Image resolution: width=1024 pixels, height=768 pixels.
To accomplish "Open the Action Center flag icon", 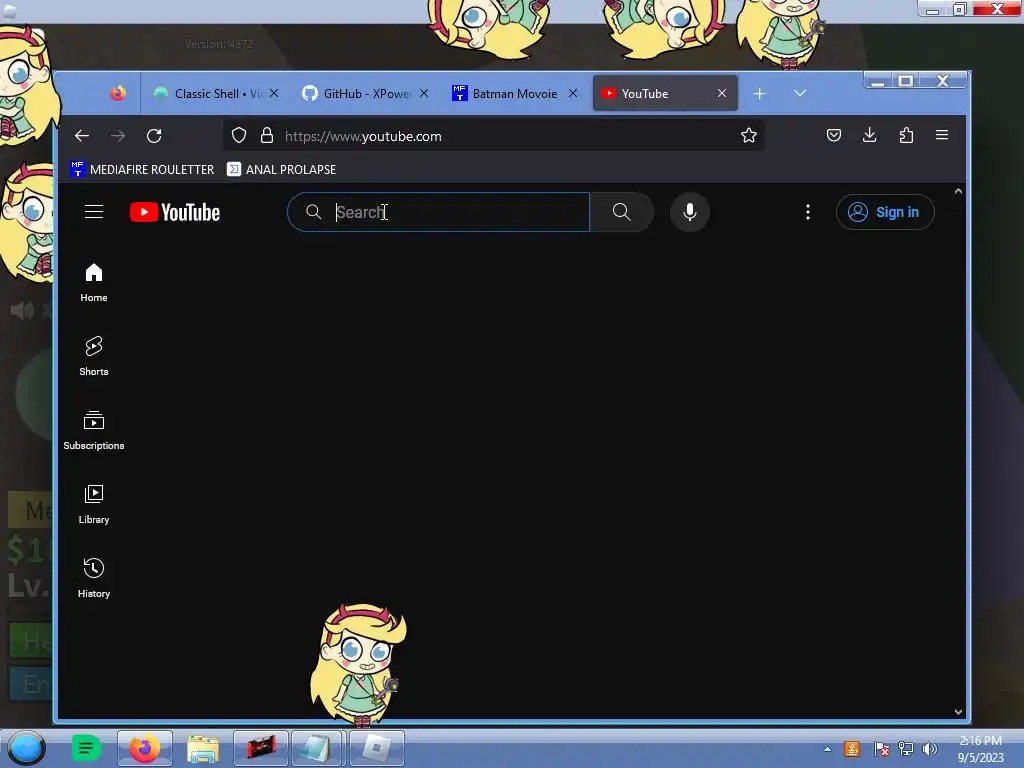I will (881, 749).
